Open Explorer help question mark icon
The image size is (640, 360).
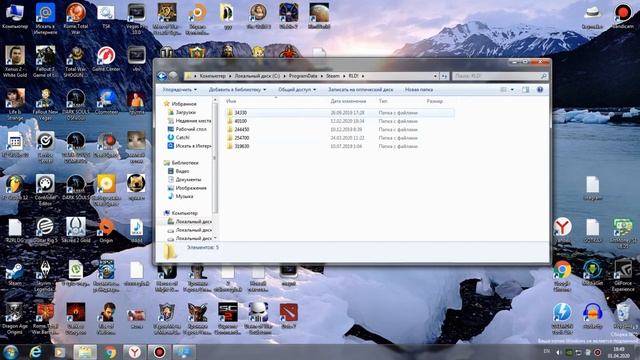point(540,89)
